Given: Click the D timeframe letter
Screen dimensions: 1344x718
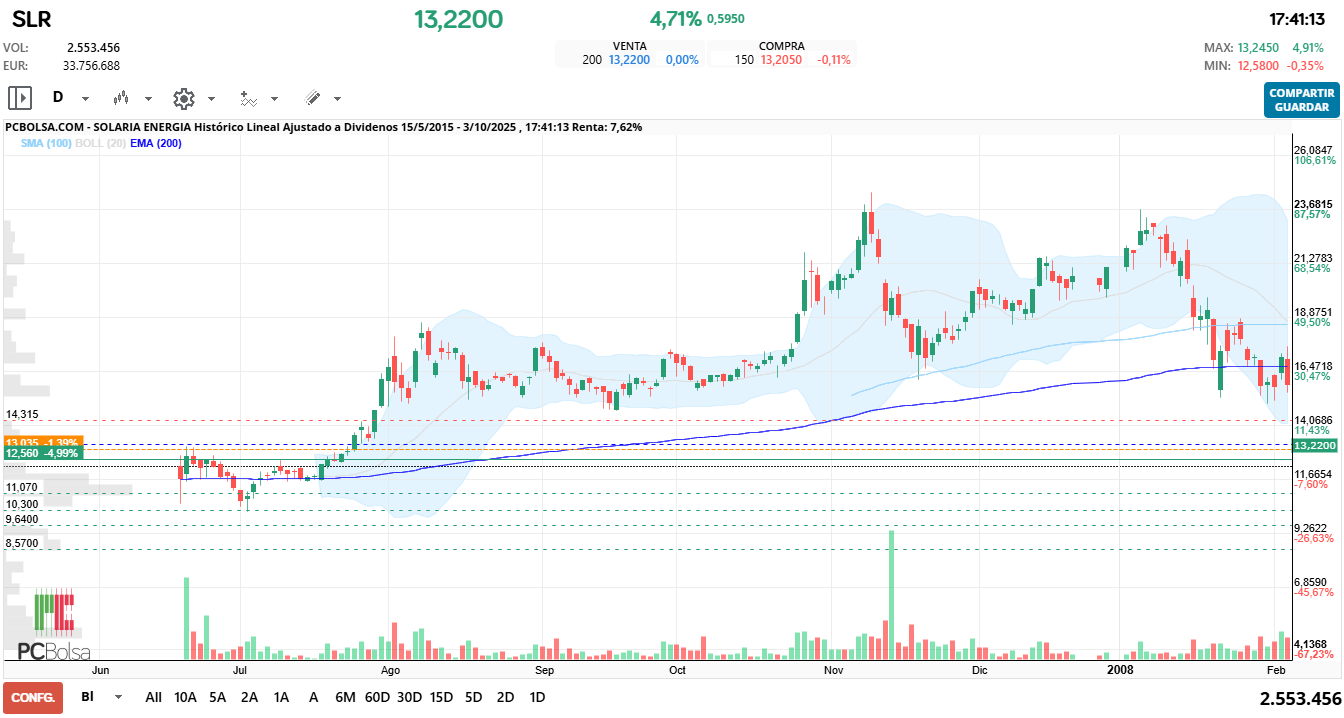Looking at the screenshot, I should (58, 98).
